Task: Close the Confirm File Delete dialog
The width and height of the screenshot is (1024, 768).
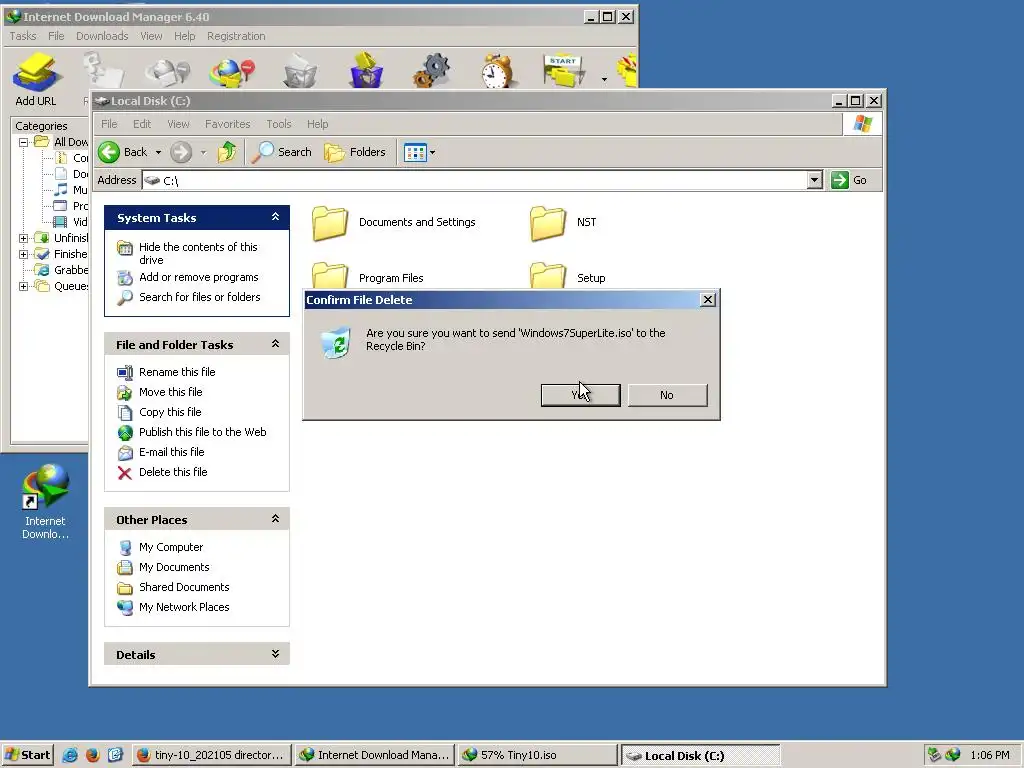Action: 707,300
